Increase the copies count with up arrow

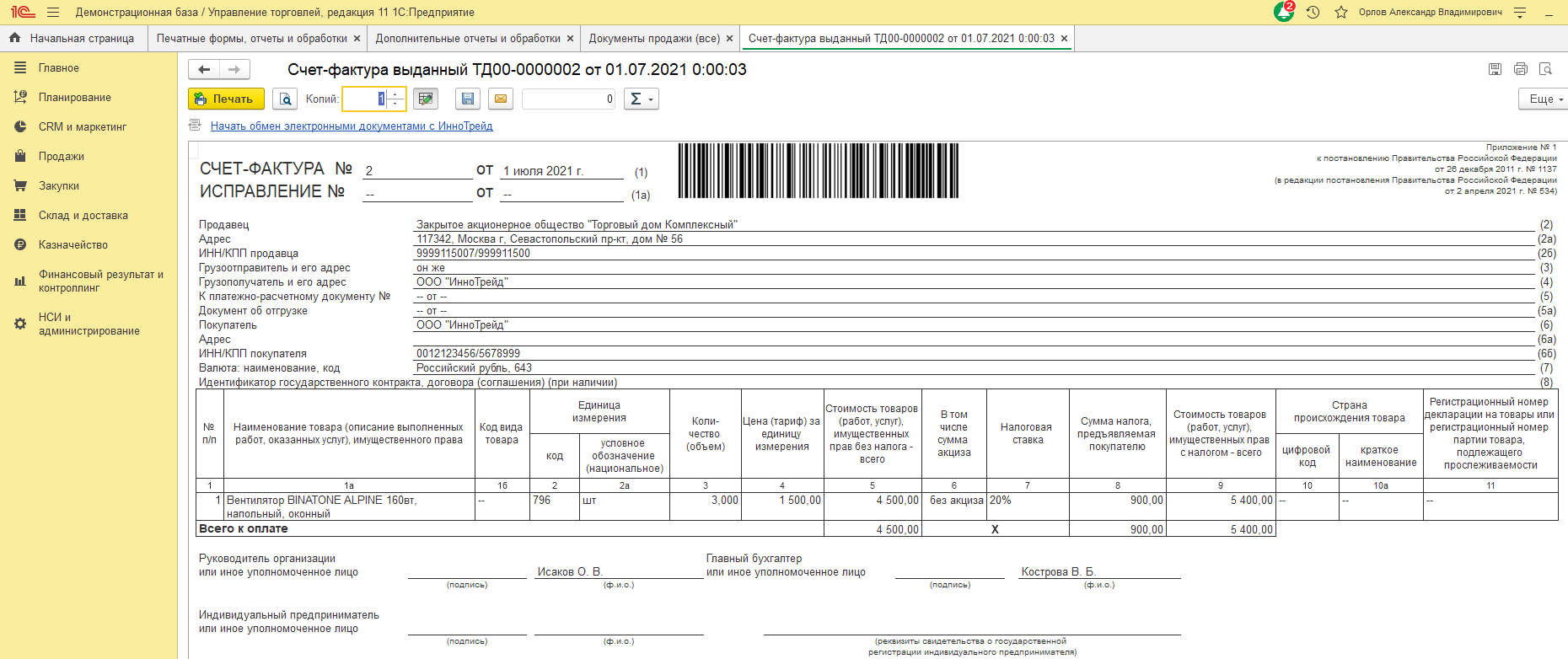coord(396,94)
